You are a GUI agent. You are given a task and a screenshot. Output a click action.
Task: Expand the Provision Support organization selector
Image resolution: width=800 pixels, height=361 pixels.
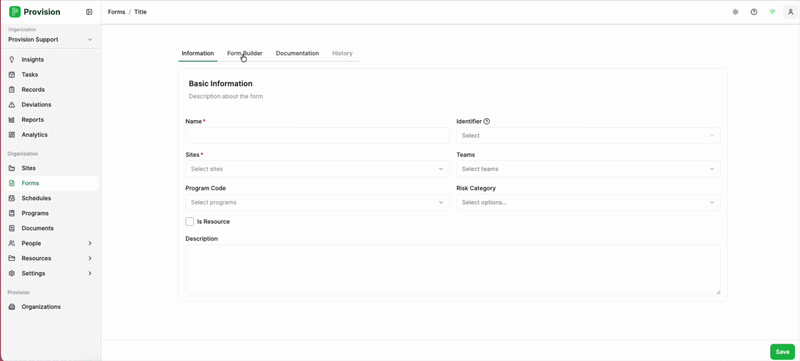click(50, 39)
